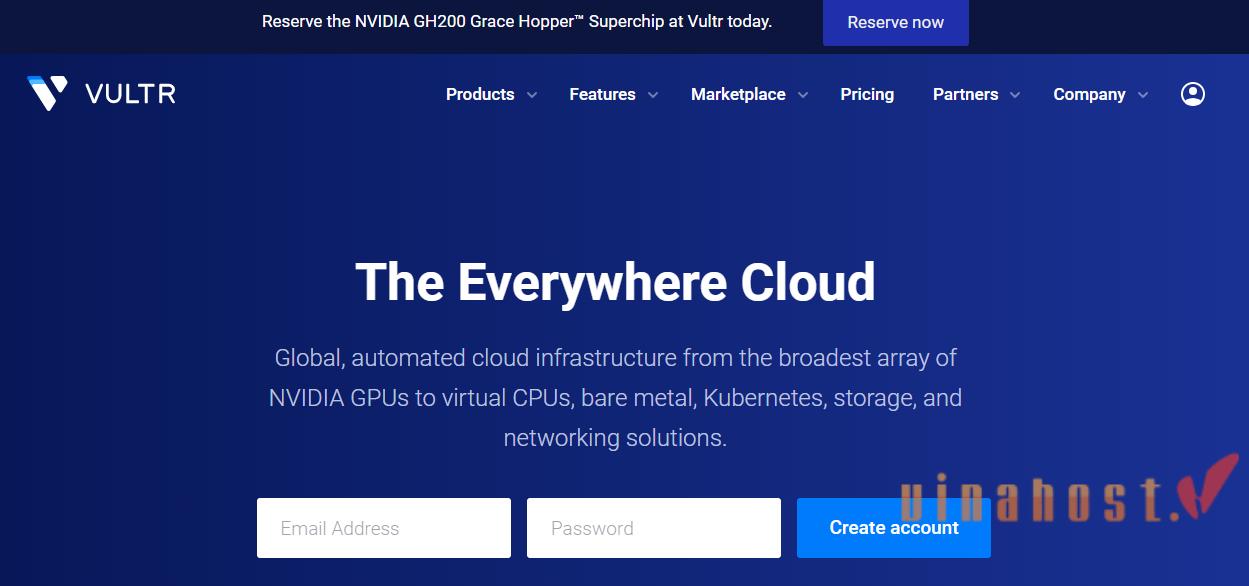Expand the Partners dropdown chevron
This screenshot has height=586, width=1249.
[1015, 95]
